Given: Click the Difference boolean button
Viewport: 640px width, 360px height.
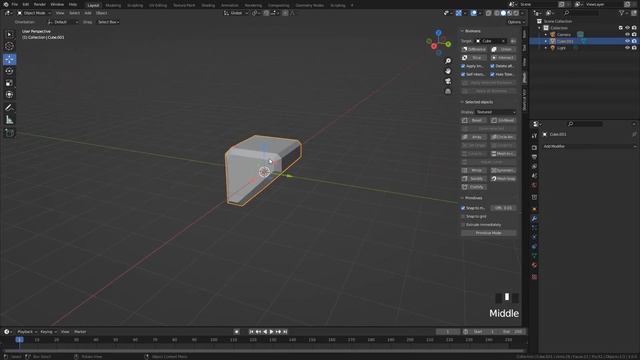Looking at the screenshot, I should pyautogui.click(x=474, y=49).
